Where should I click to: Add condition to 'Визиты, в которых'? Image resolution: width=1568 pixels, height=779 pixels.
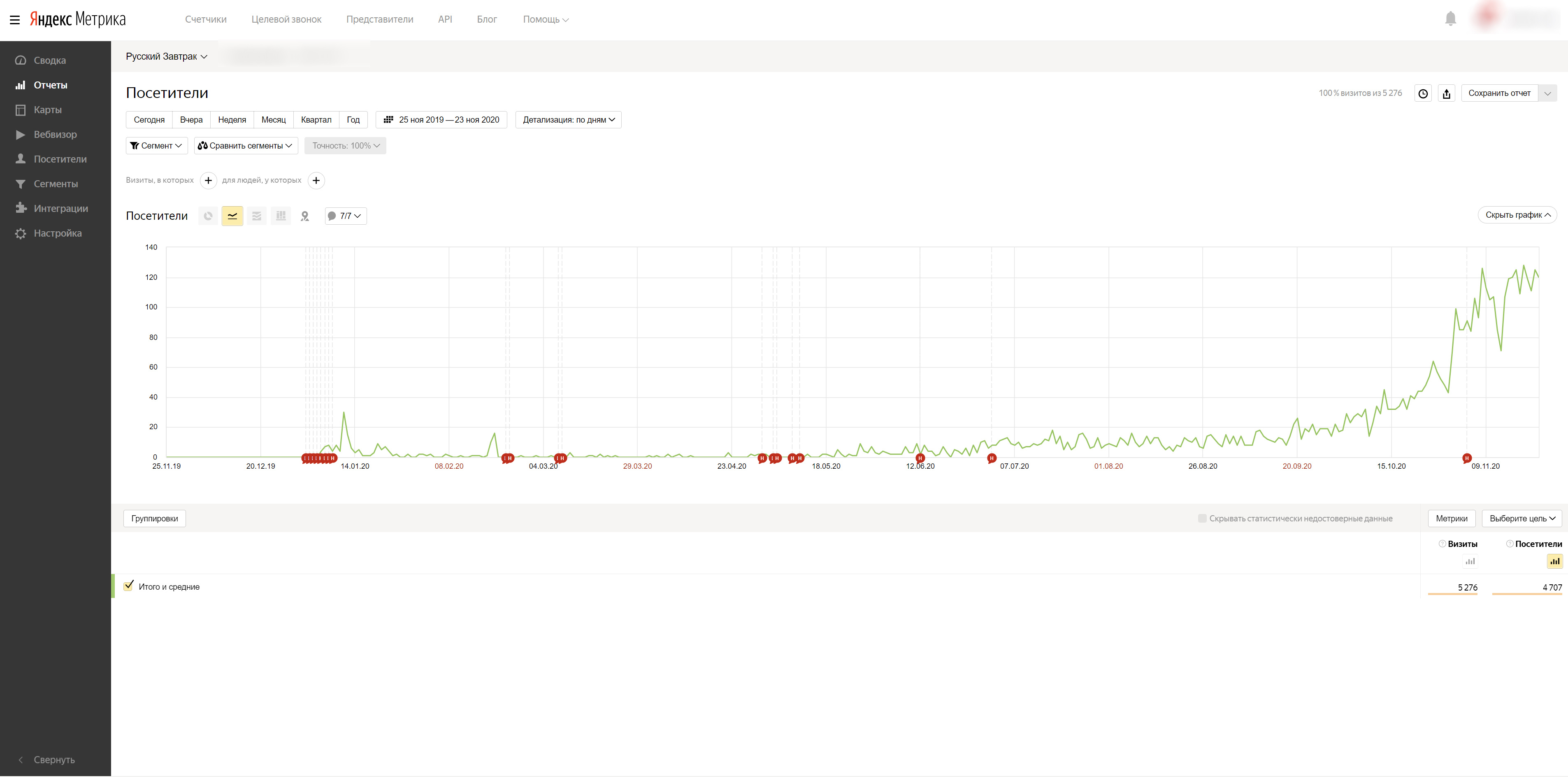[208, 180]
